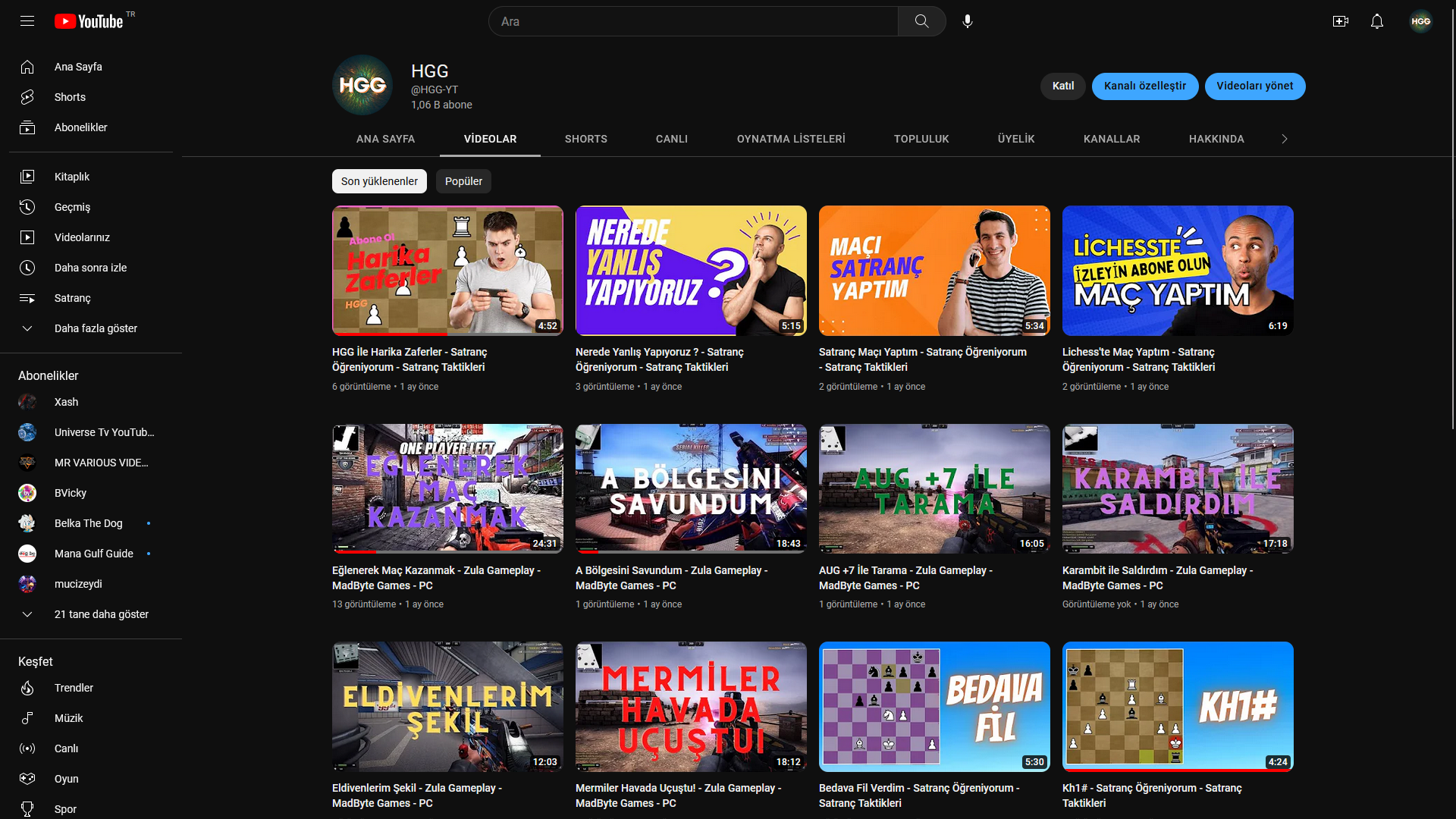Open the hamburger guide menu
The image size is (1456, 819).
(27, 21)
